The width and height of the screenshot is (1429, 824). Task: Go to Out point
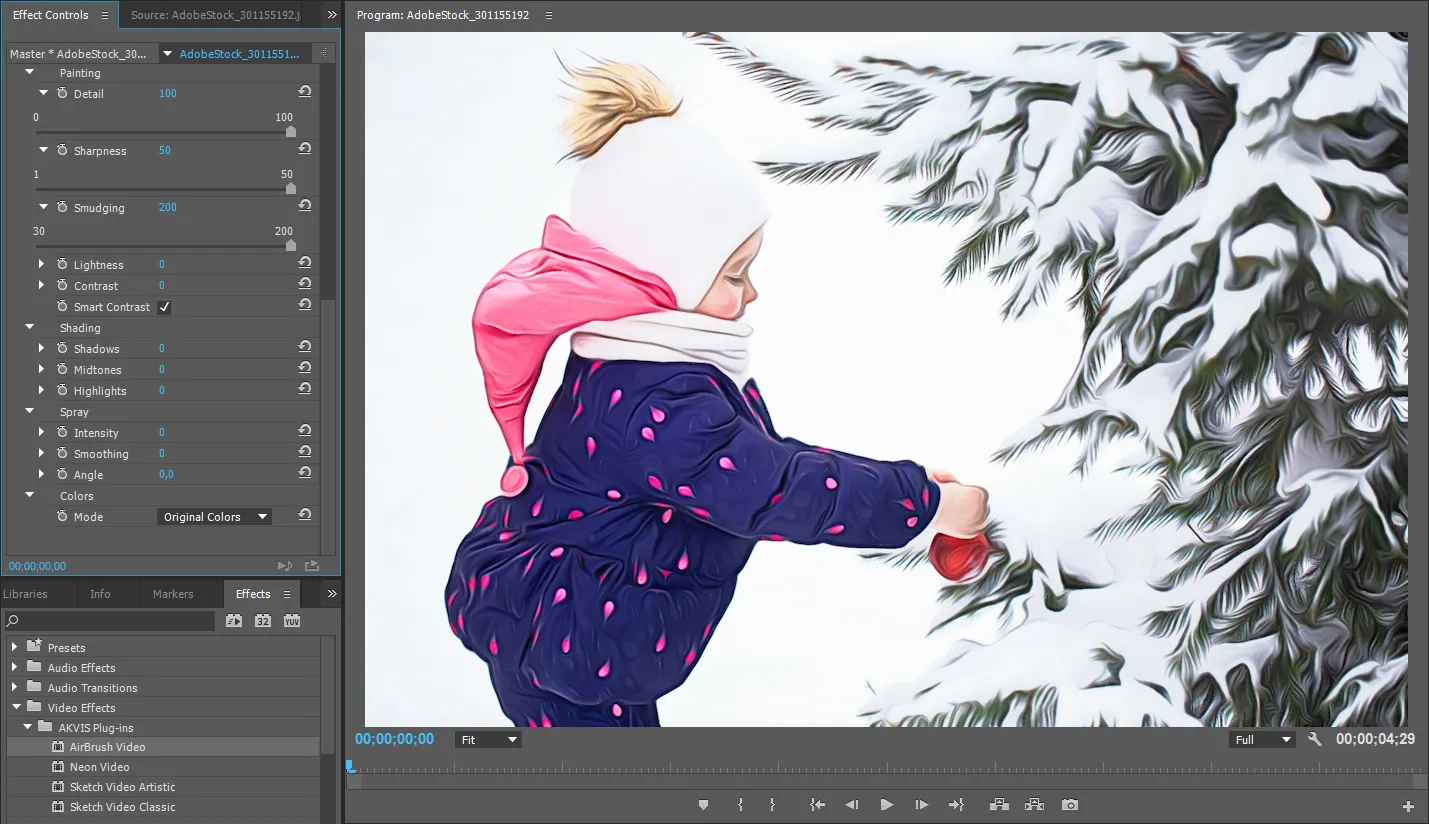(956, 805)
